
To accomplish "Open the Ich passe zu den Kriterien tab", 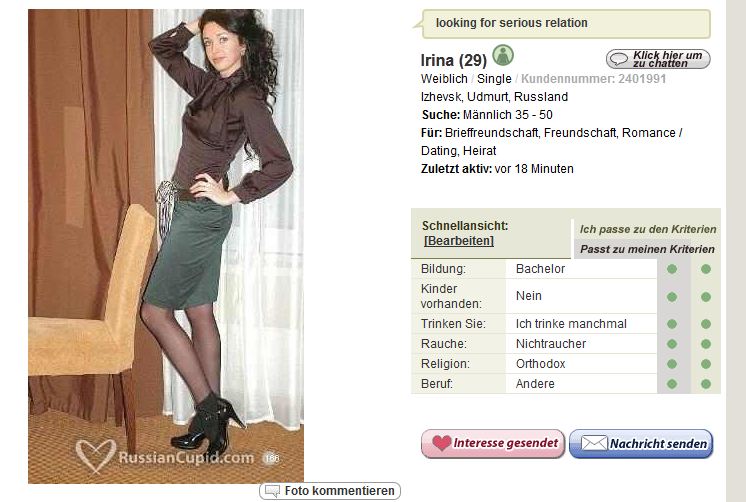I will (648, 229).
